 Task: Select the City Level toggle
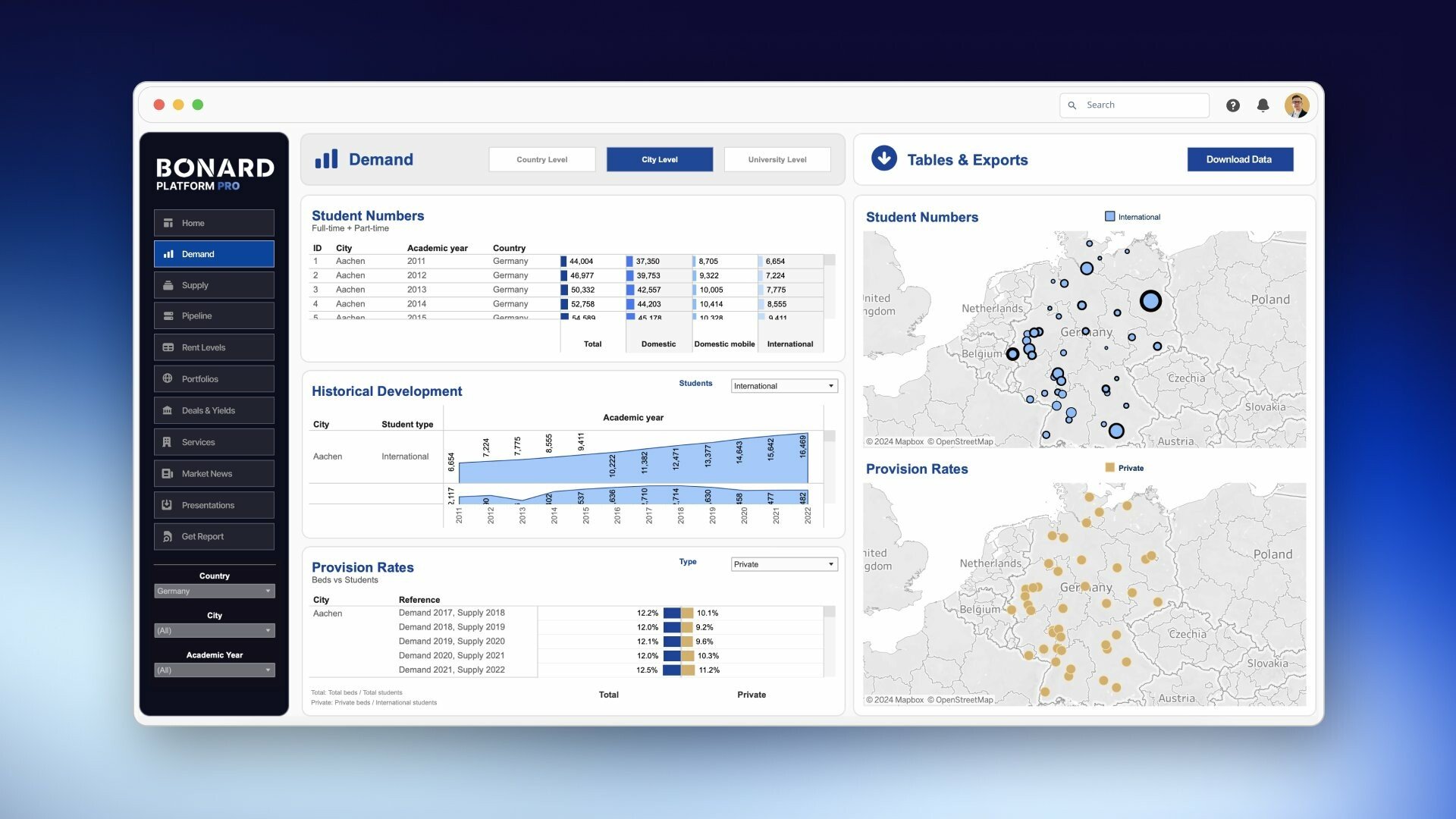click(x=659, y=159)
